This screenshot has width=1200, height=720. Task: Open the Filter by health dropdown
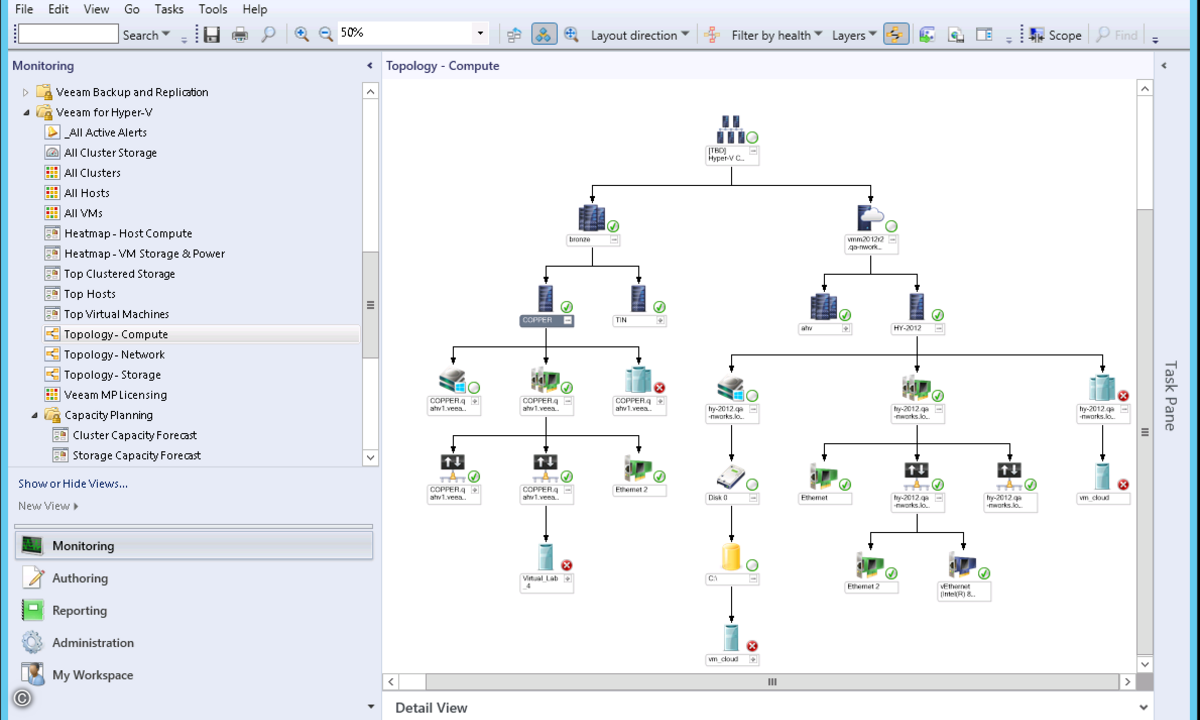point(777,35)
